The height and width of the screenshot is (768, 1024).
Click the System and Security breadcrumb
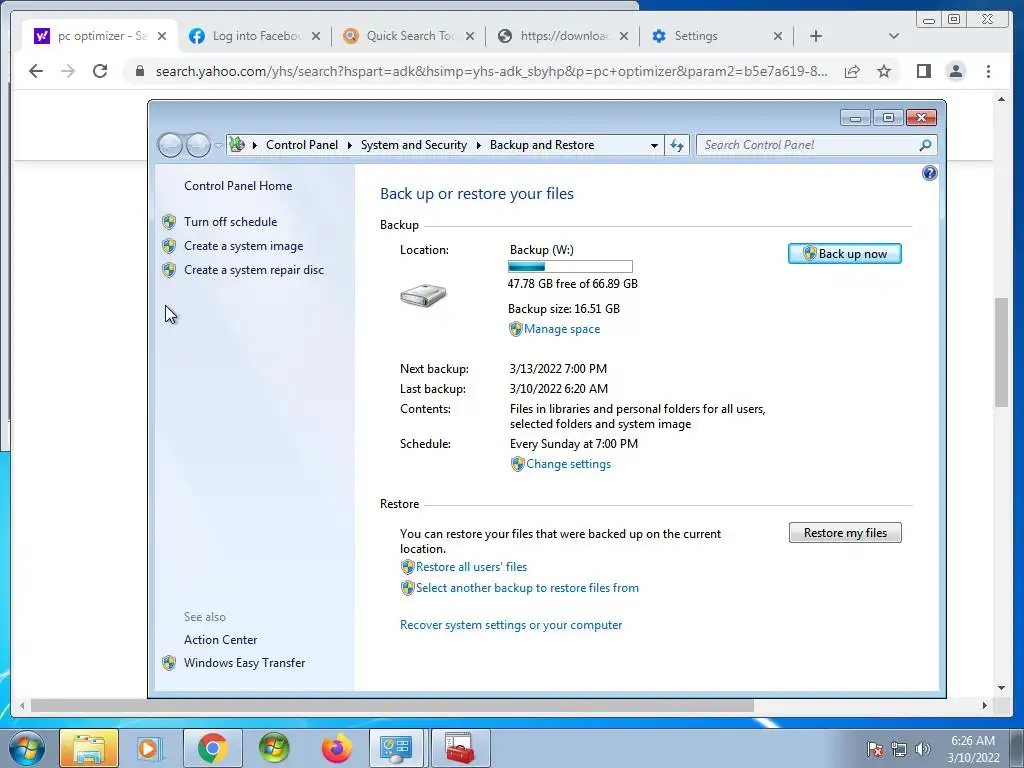click(x=414, y=145)
